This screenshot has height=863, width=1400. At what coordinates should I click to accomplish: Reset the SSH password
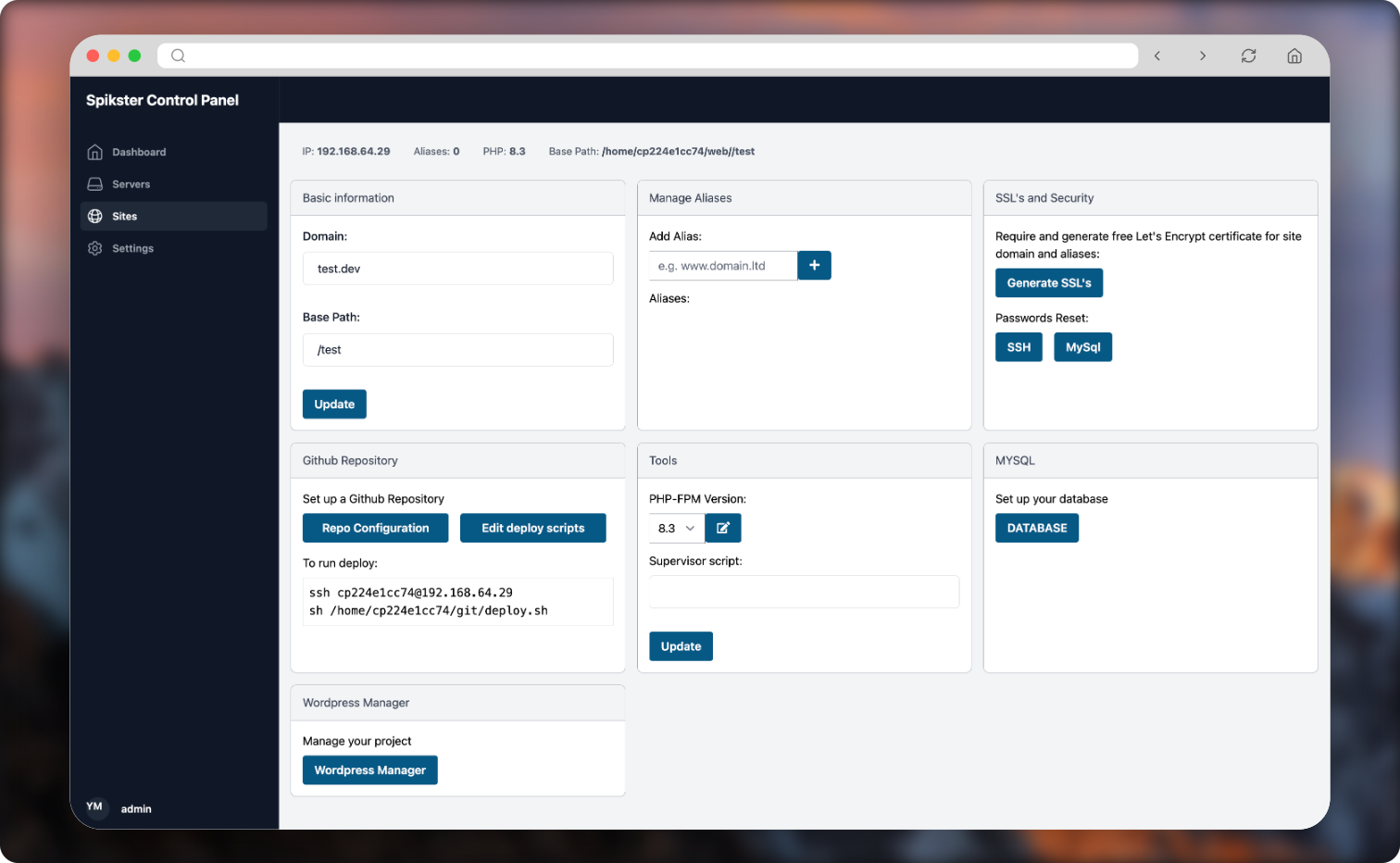1019,347
